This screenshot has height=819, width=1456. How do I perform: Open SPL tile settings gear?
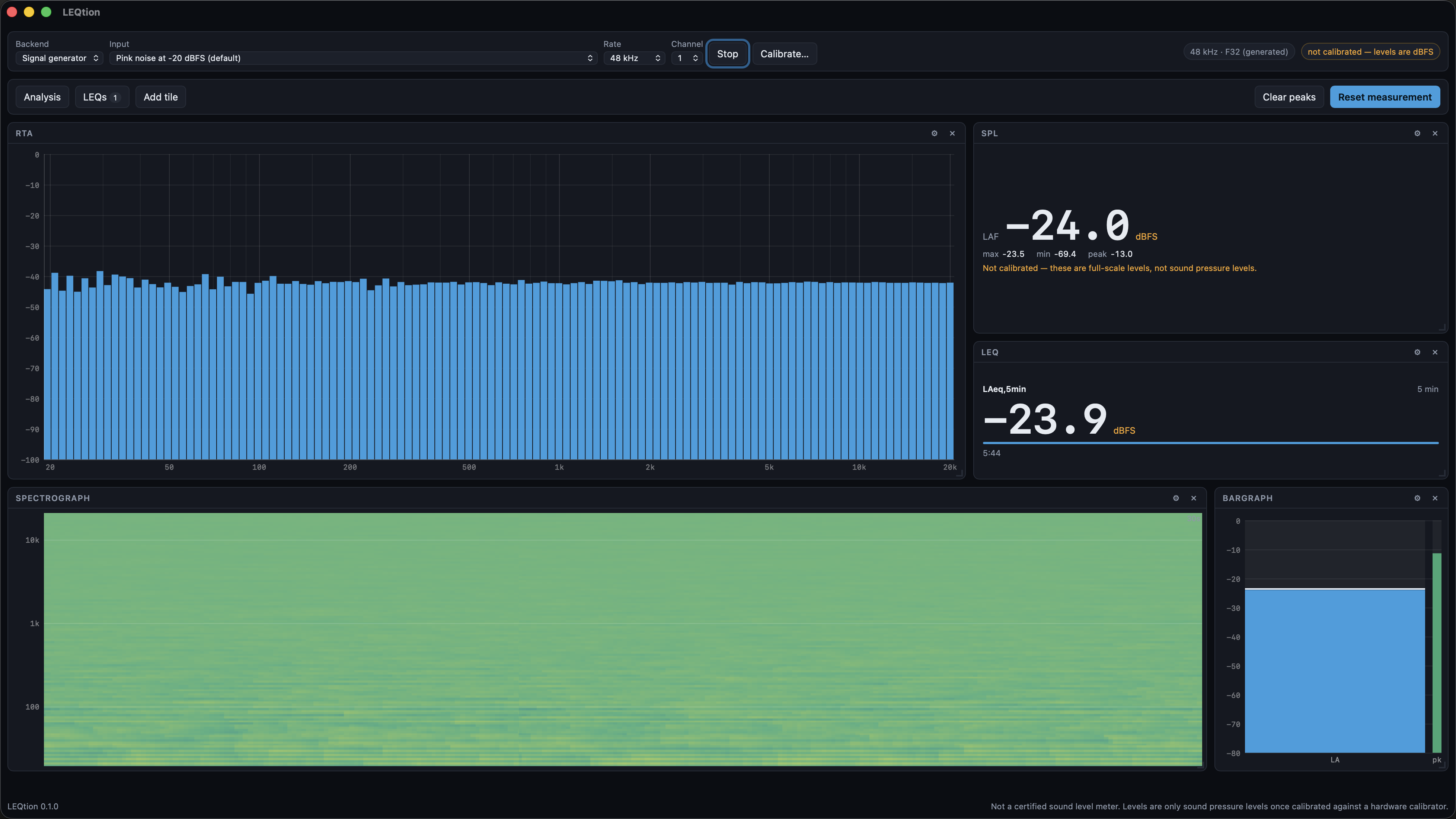pos(1417,133)
